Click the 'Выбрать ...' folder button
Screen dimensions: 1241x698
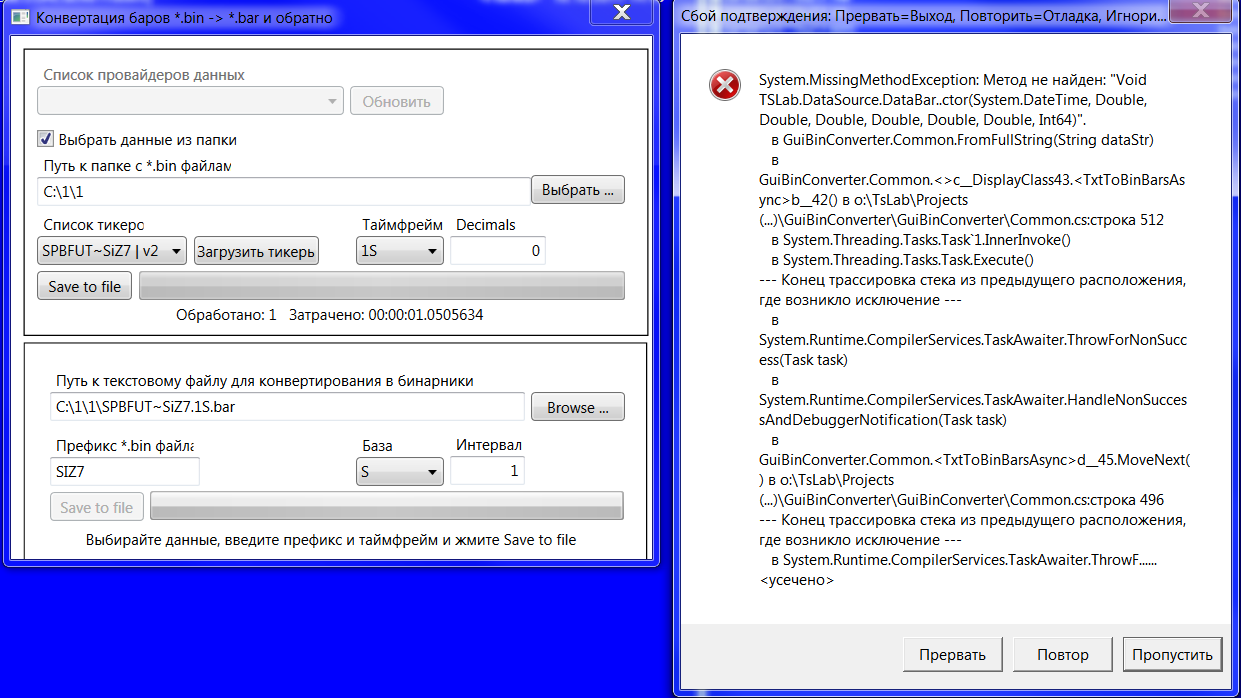pyautogui.click(x=578, y=190)
